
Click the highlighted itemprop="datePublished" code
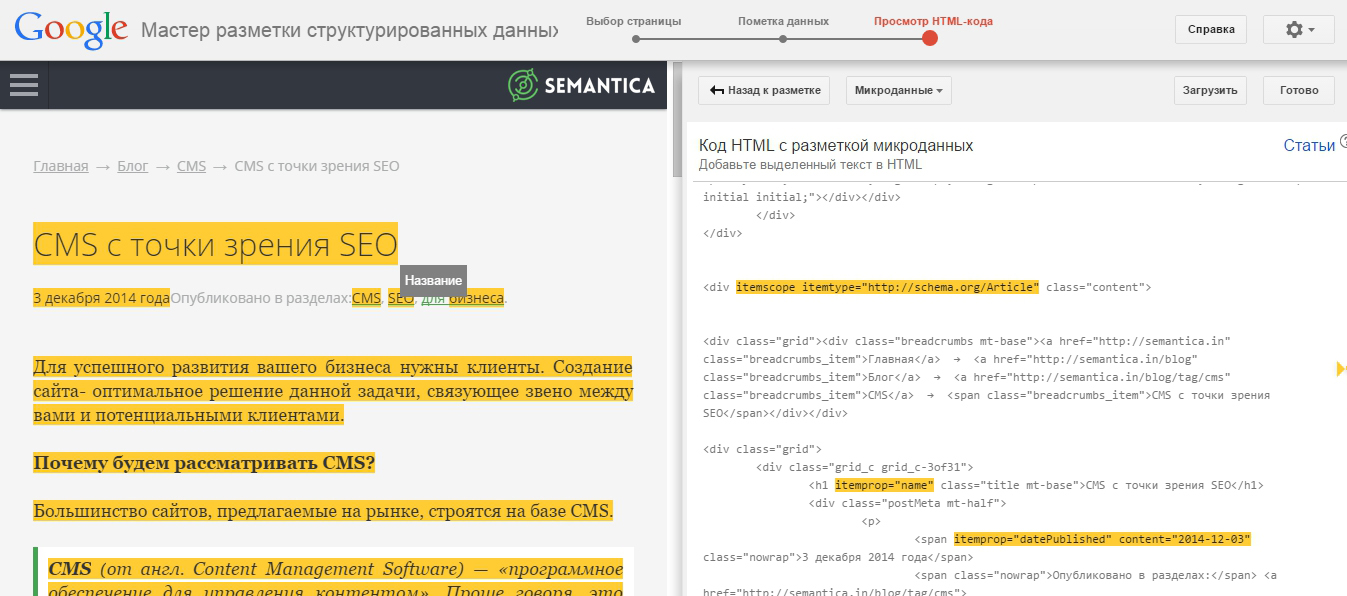1102,539
